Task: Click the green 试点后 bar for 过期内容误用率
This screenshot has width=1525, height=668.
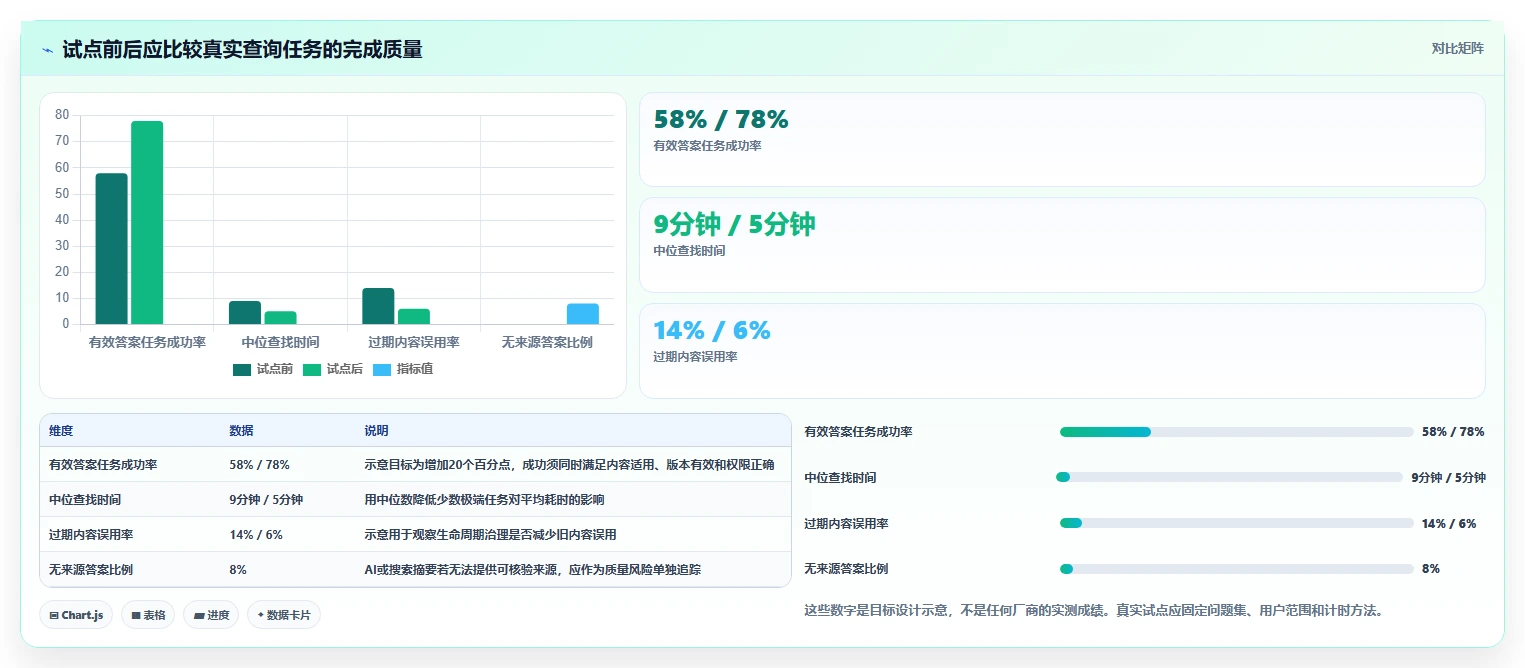Action: (x=414, y=316)
